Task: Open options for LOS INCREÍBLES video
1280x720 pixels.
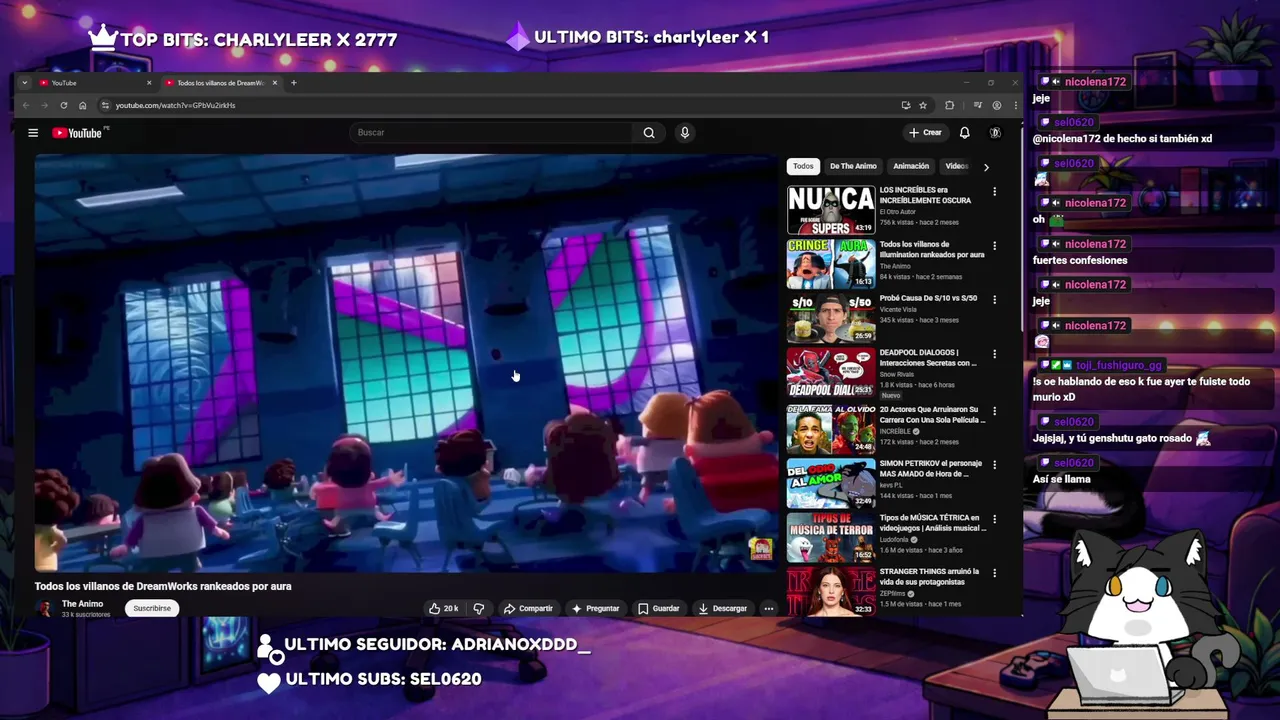Action: tap(994, 191)
